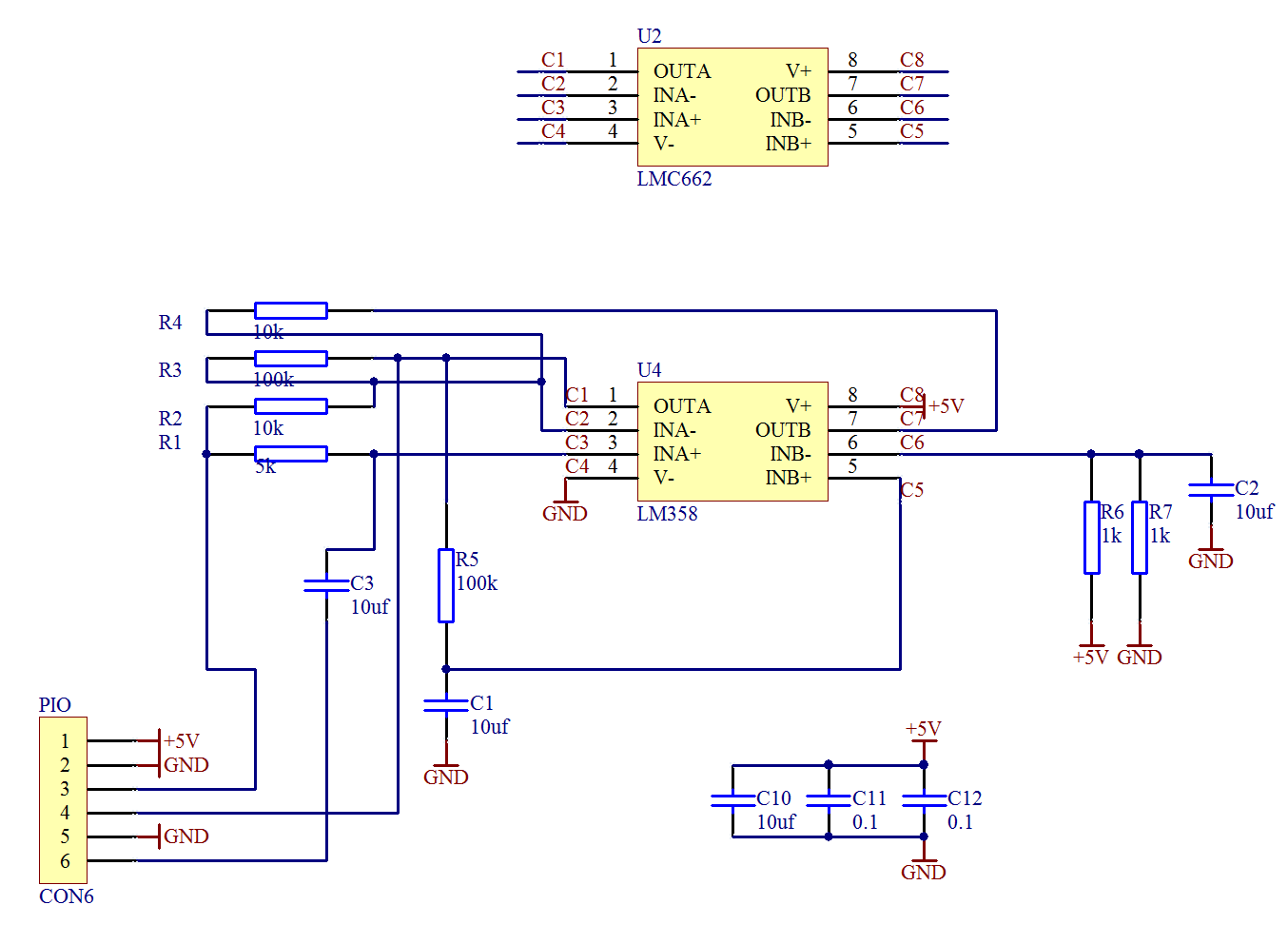The height and width of the screenshot is (925, 1288).
Task: Click resistor R4 symbol
Action: click(x=291, y=310)
